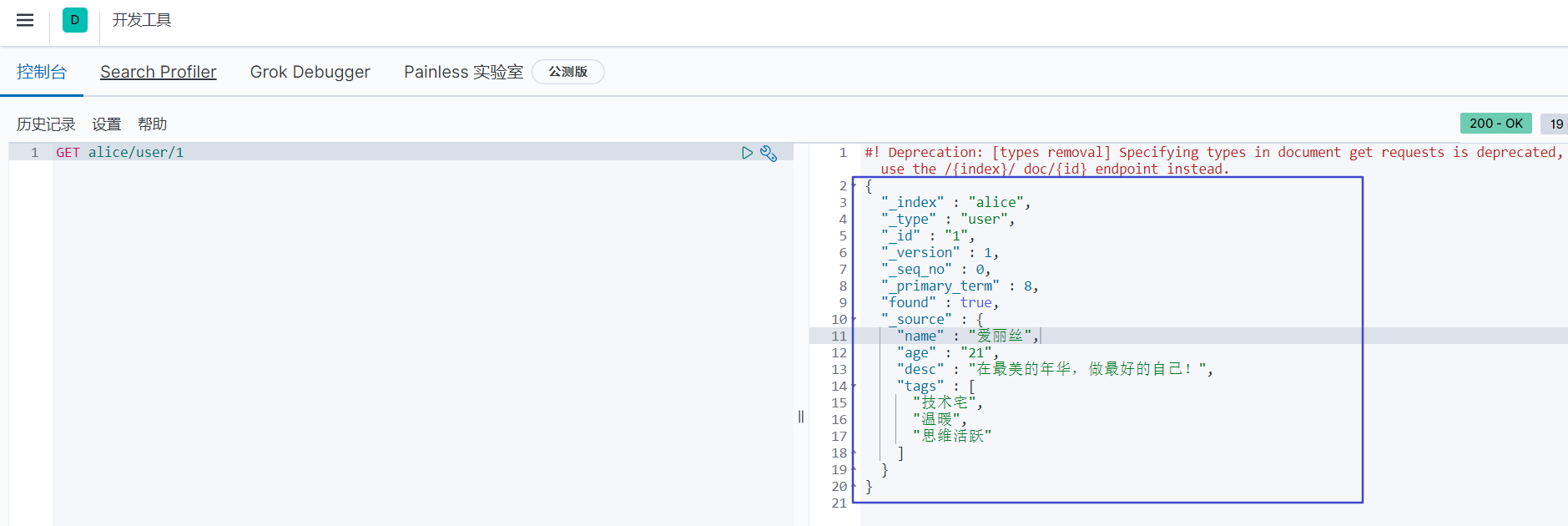Collapse the JSON root object at line 2
The image size is (1568, 526).
pyautogui.click(x=854, y=186)
